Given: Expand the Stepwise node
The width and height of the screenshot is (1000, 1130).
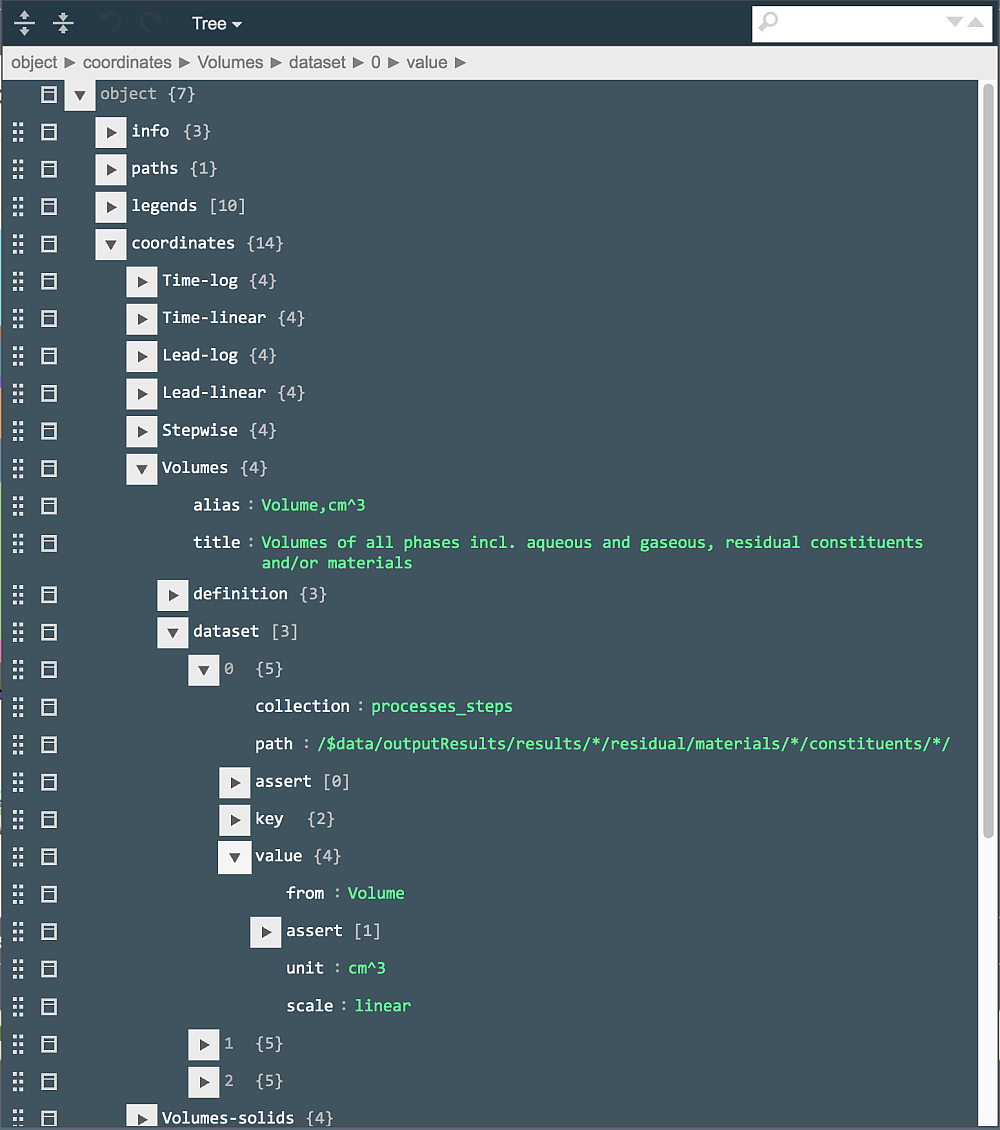Looking at the screenshot, I should (141, 430).
